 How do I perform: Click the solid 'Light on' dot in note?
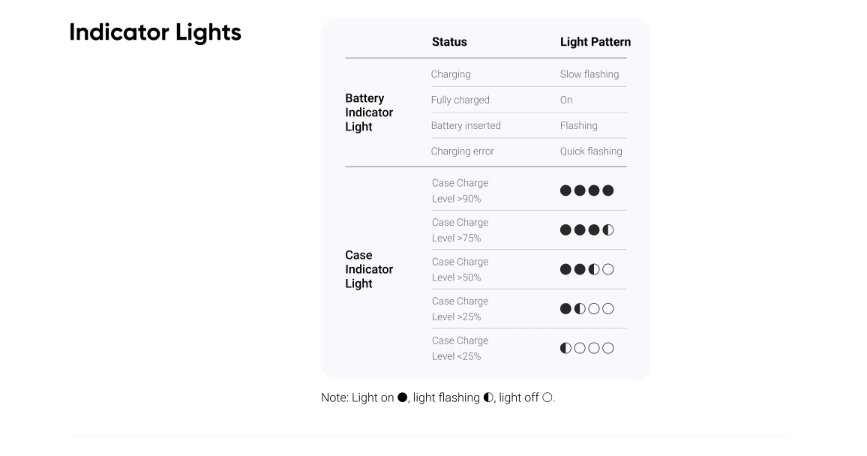(403, 397)
